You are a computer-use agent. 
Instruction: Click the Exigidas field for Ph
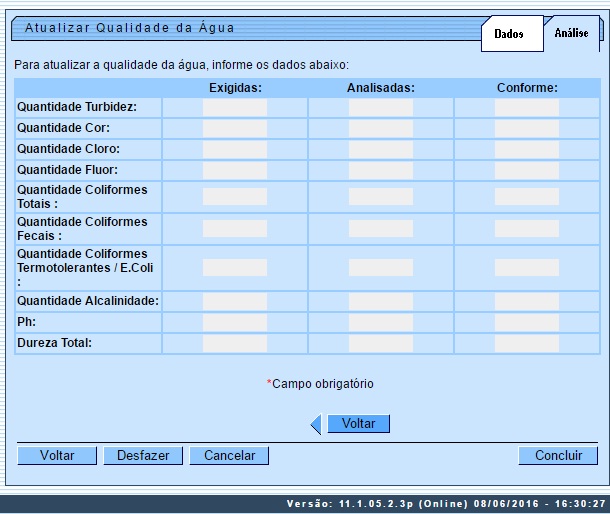coord(235,322)
